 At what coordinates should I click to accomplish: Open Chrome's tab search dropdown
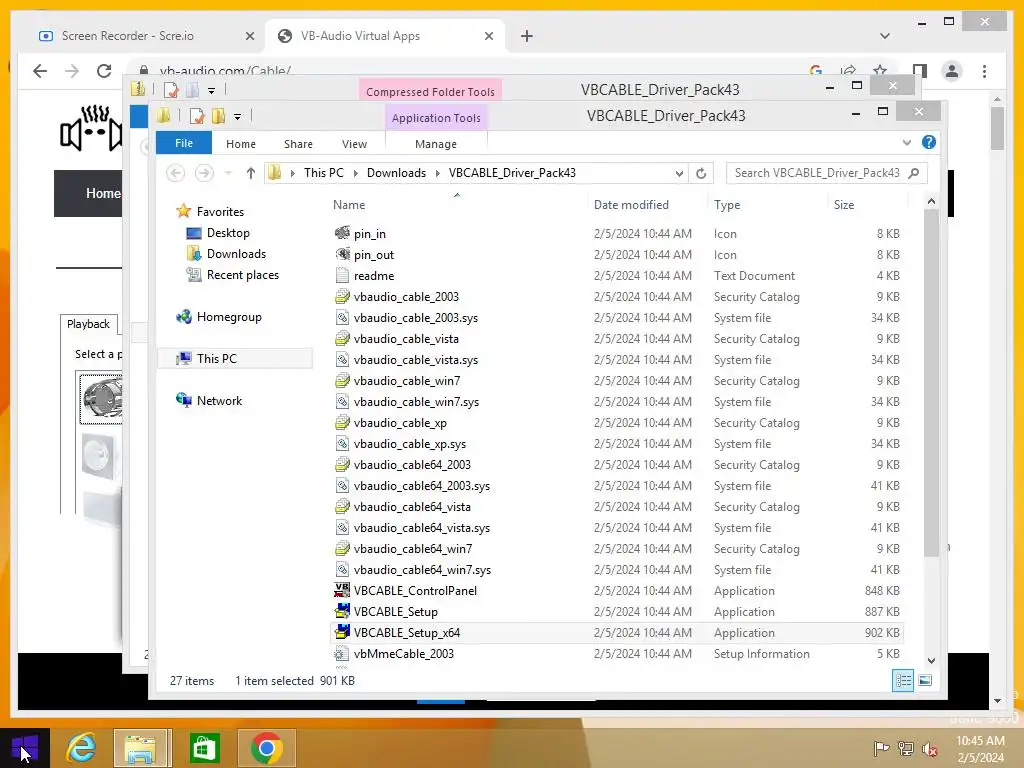click(x=884, y=36)
